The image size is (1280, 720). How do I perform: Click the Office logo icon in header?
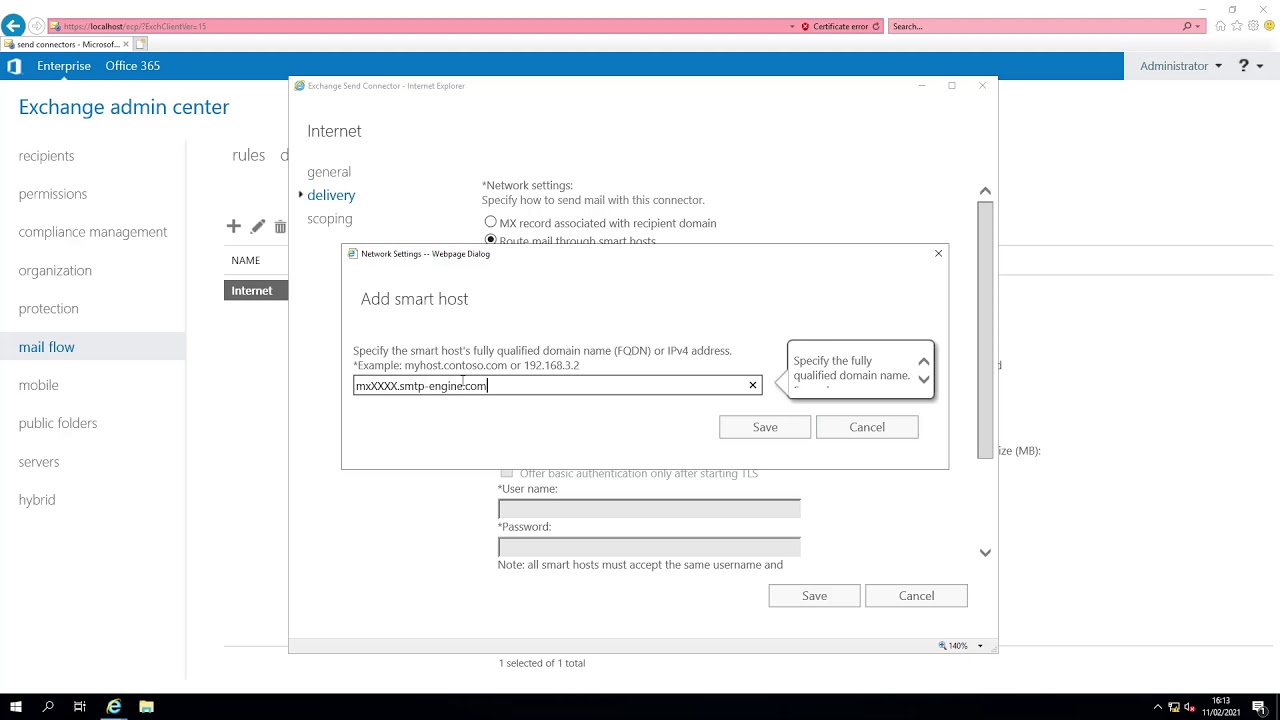click(14, 66)
